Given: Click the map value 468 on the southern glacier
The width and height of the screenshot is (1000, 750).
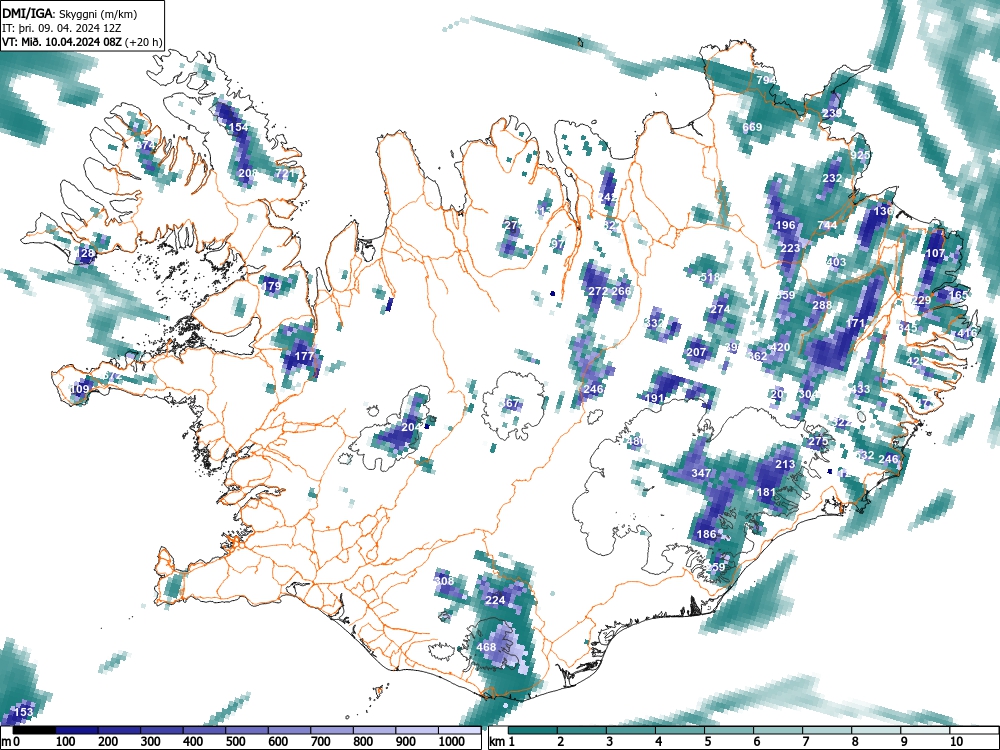Looking at the screenshot, I should coord(486,647).
